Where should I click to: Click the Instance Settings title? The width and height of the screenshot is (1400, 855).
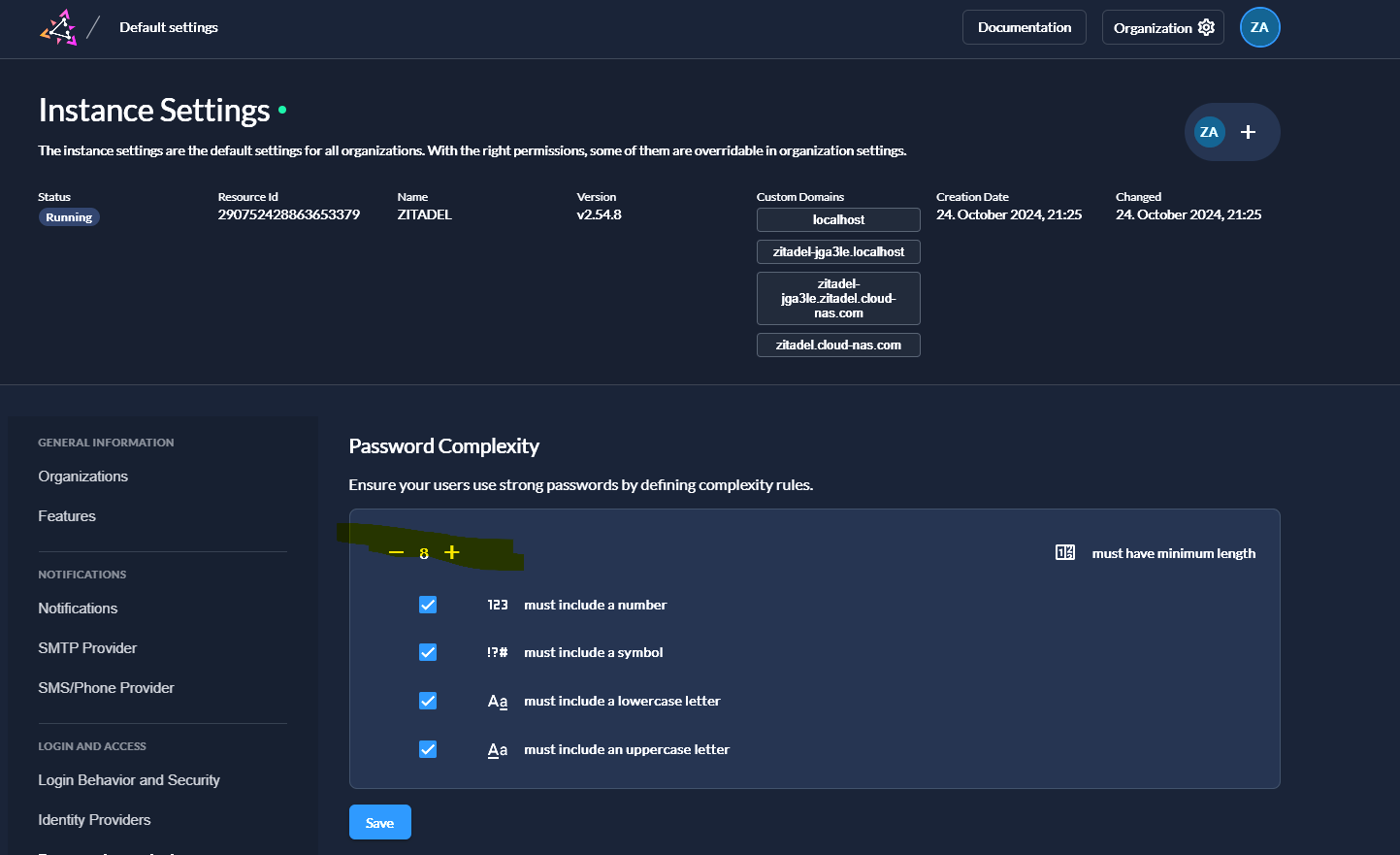(154, 111)
